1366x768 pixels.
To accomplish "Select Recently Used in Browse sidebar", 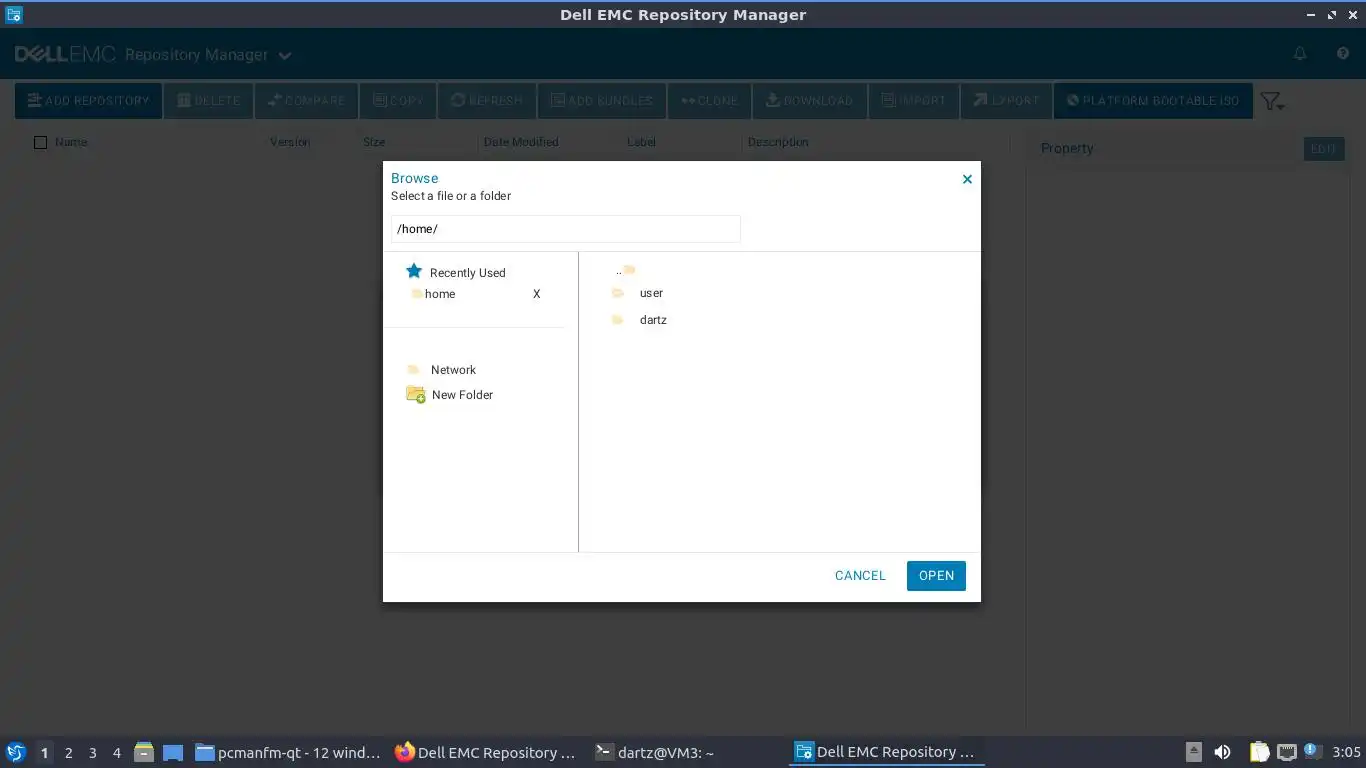I will (467, 273).
